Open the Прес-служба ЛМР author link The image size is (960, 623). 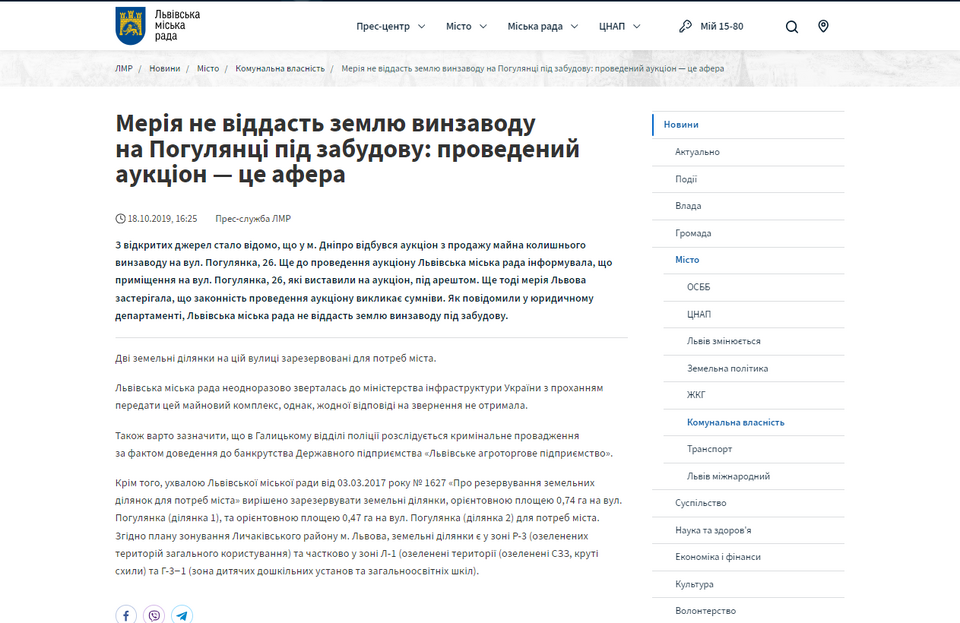coord(253,218)
